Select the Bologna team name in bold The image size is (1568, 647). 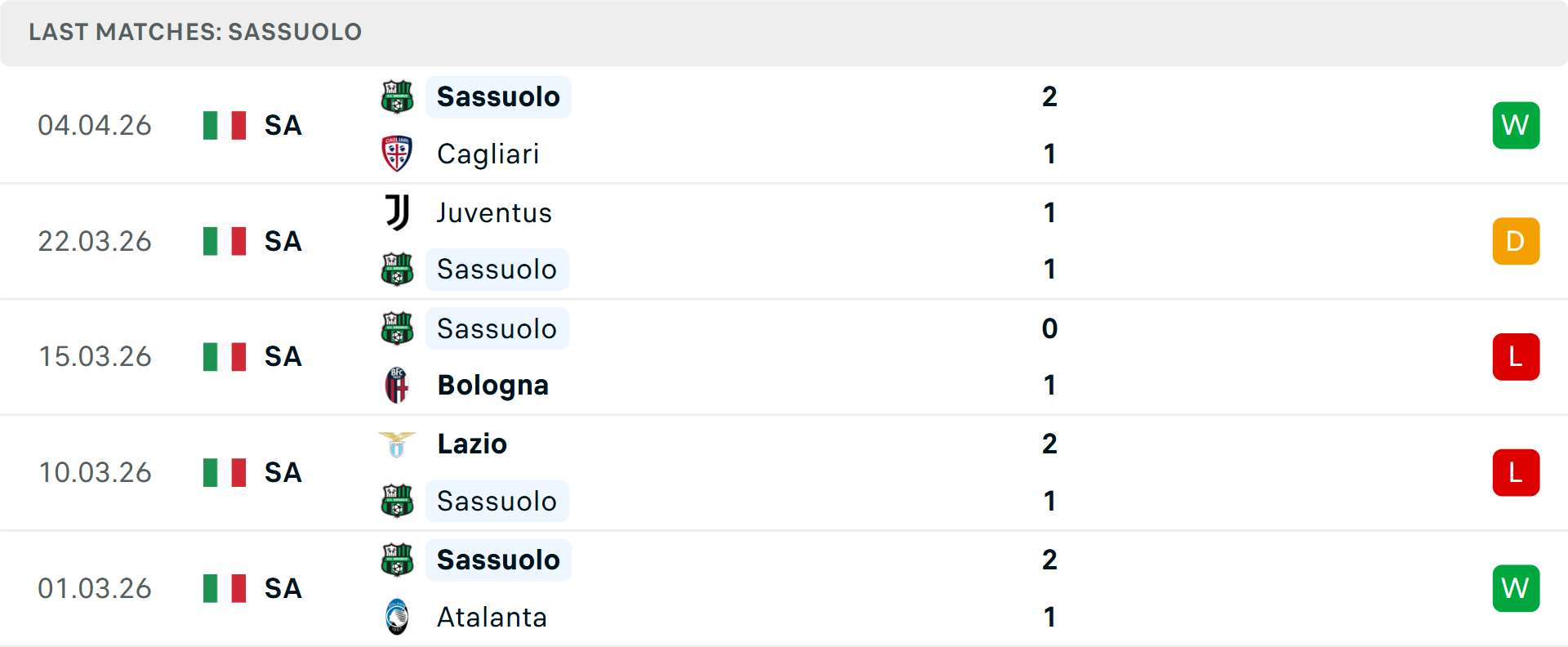click(x=492, y=385)
